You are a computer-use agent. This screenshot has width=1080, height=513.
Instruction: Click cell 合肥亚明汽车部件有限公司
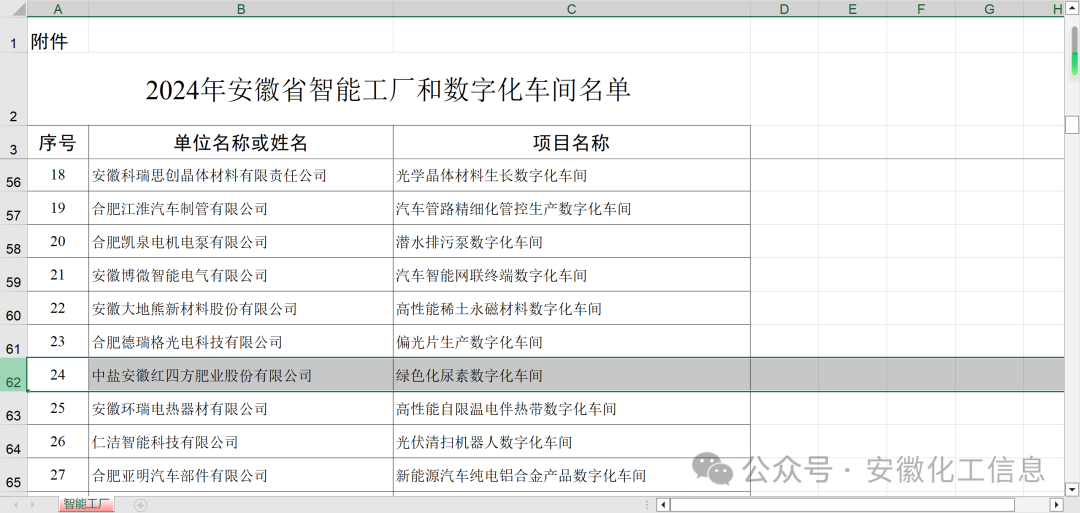click(241, 476)
